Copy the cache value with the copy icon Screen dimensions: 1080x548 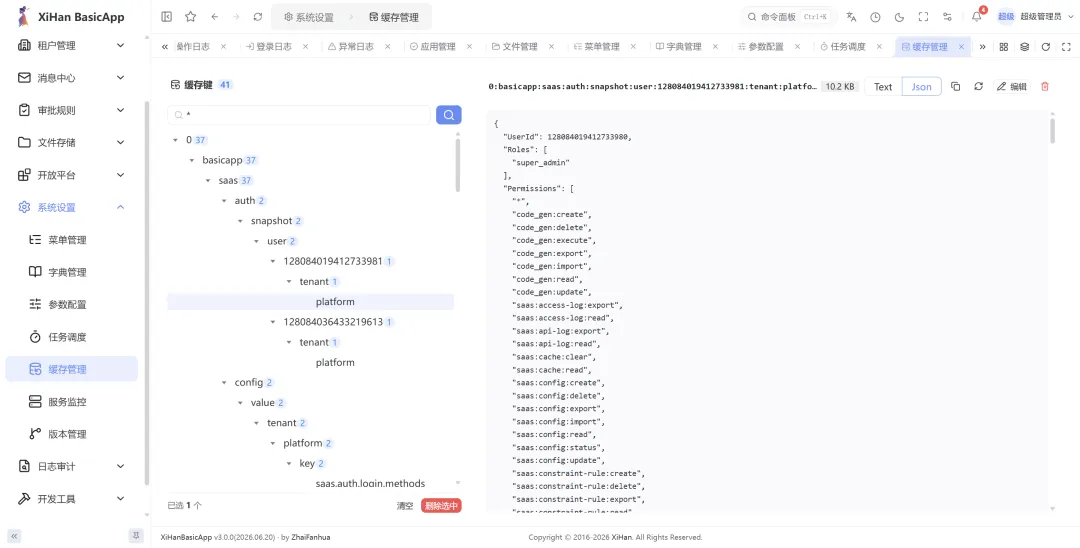click(955, 87)
